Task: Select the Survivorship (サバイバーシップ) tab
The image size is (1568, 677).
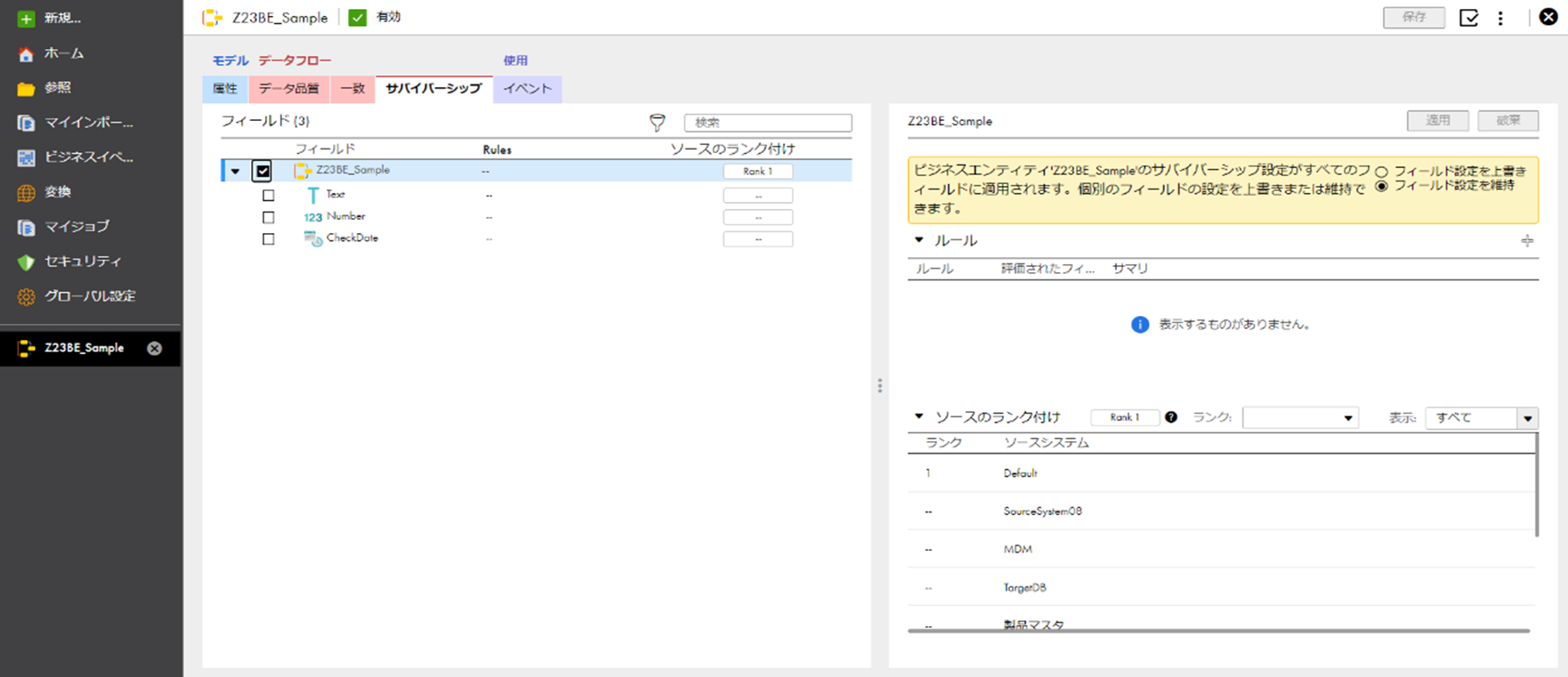Action: click(433, 89)
